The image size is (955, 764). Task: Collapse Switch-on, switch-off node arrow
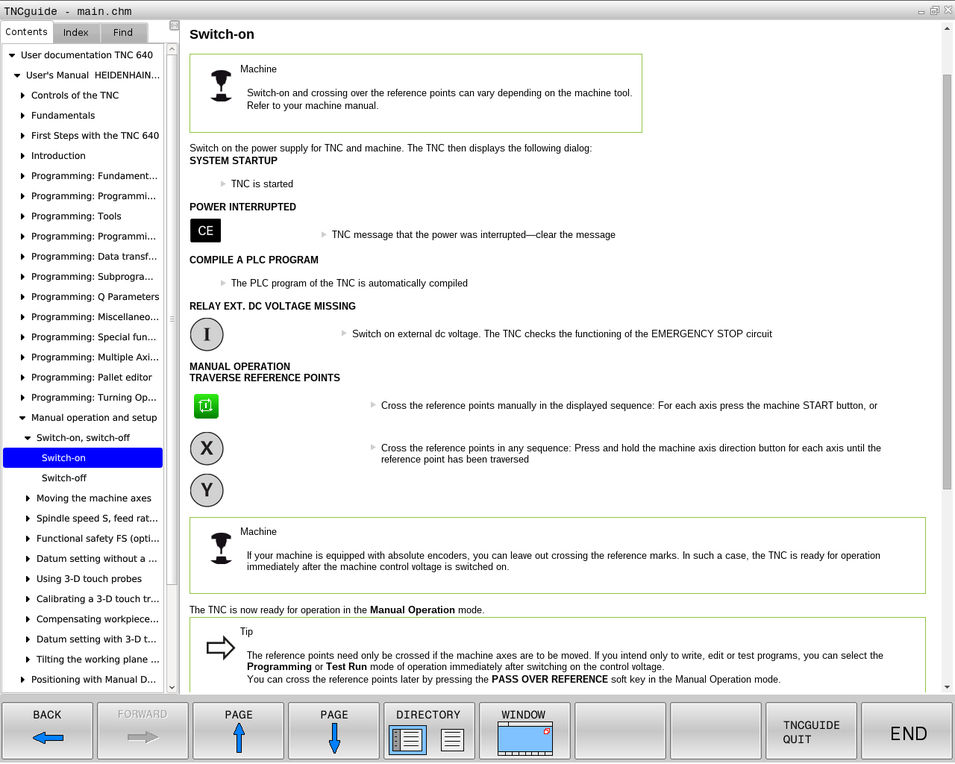pyautogui.click(x=27, y=438)
